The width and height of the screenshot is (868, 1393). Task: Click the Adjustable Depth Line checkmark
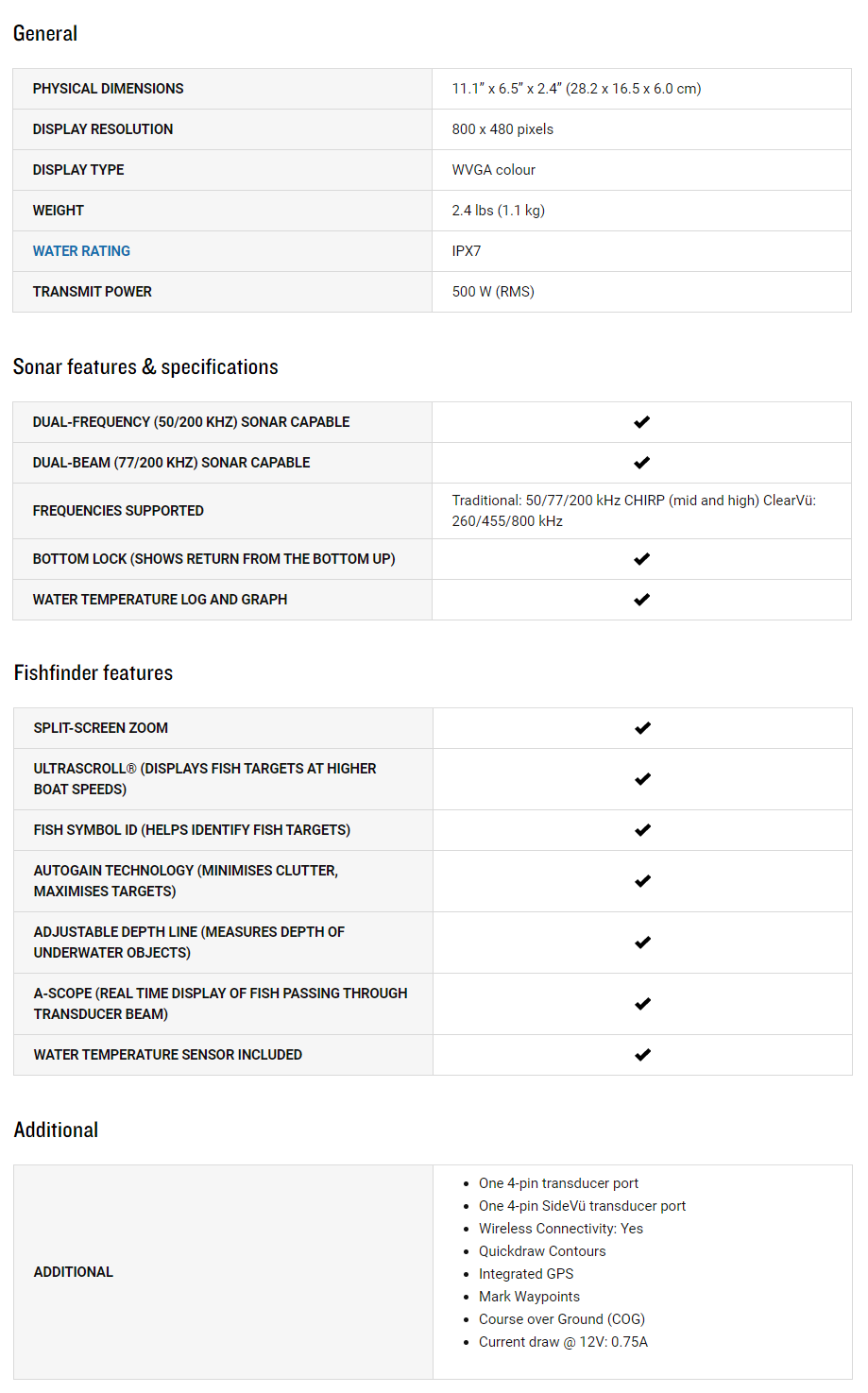click(x=643, y=943)
